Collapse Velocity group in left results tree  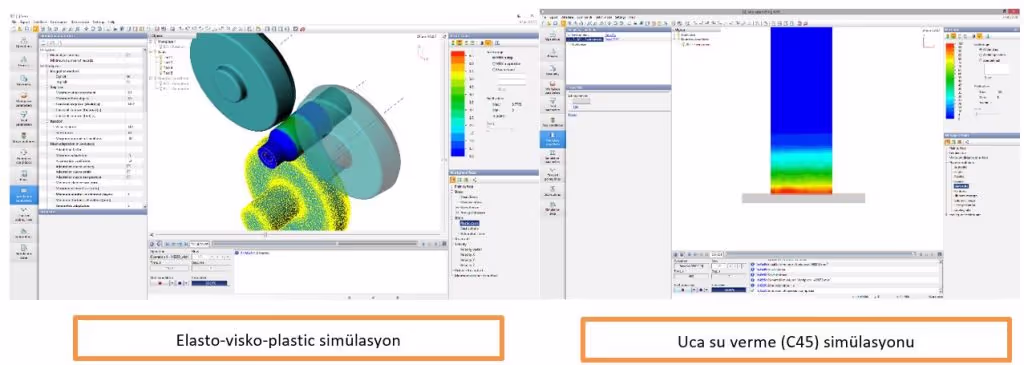[453, 245]
